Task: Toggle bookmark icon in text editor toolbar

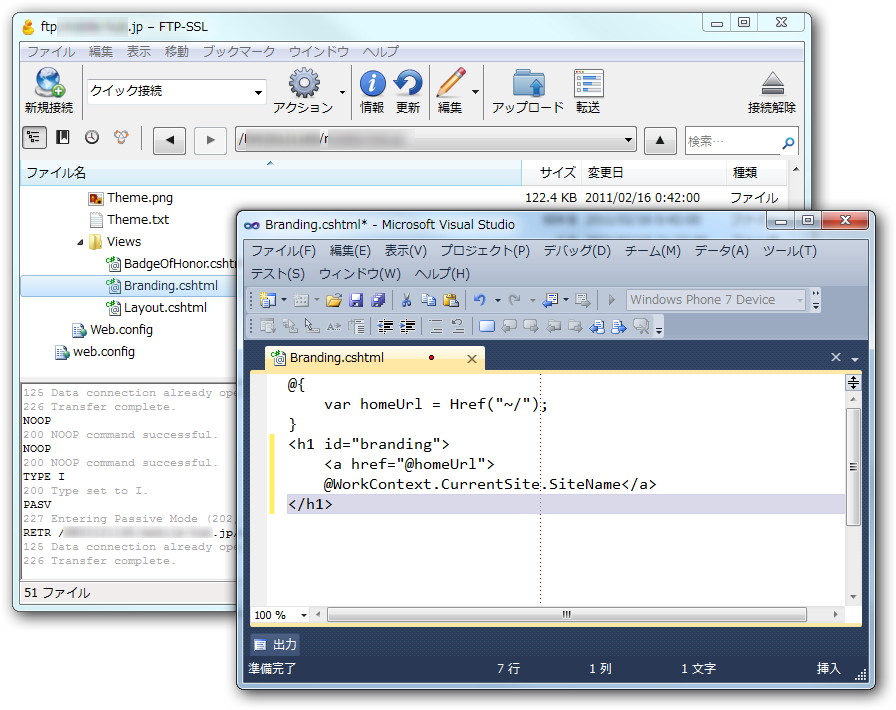Action: point(487,326)
